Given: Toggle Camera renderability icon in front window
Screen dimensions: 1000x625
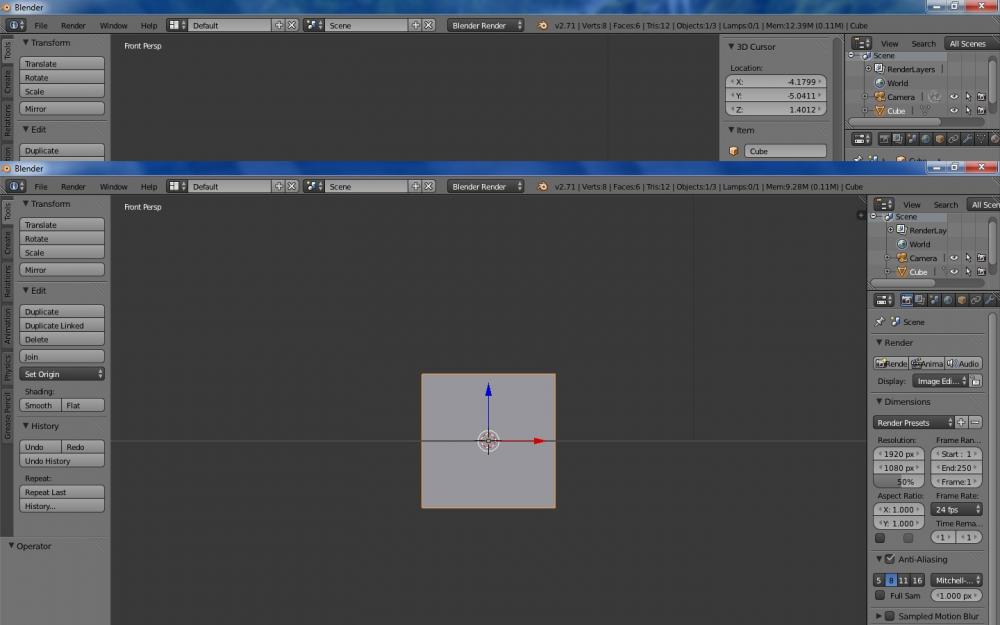Looking at the screenshot, I should pyautogui.click(x=982, y=258).
